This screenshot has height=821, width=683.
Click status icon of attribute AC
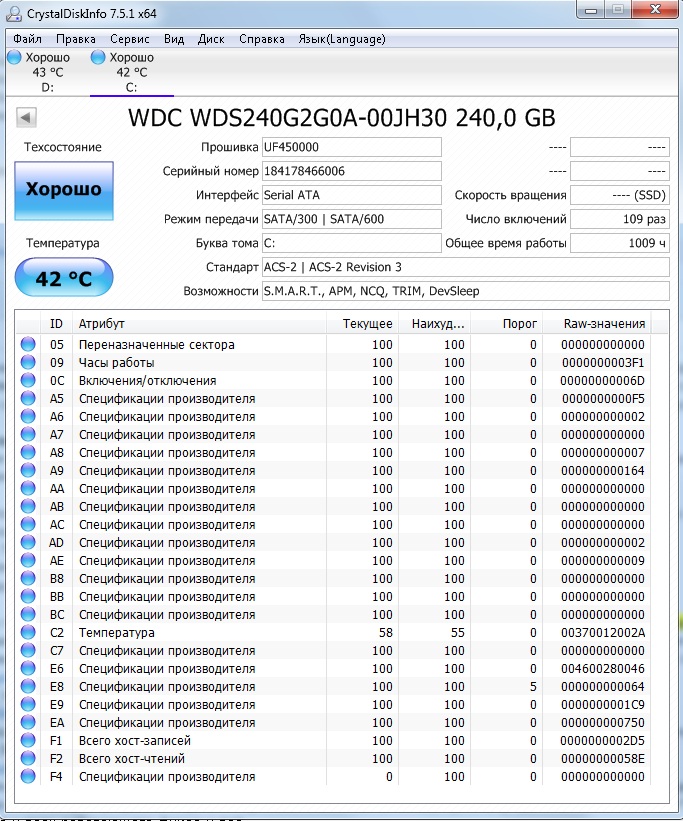pos(28,524)
